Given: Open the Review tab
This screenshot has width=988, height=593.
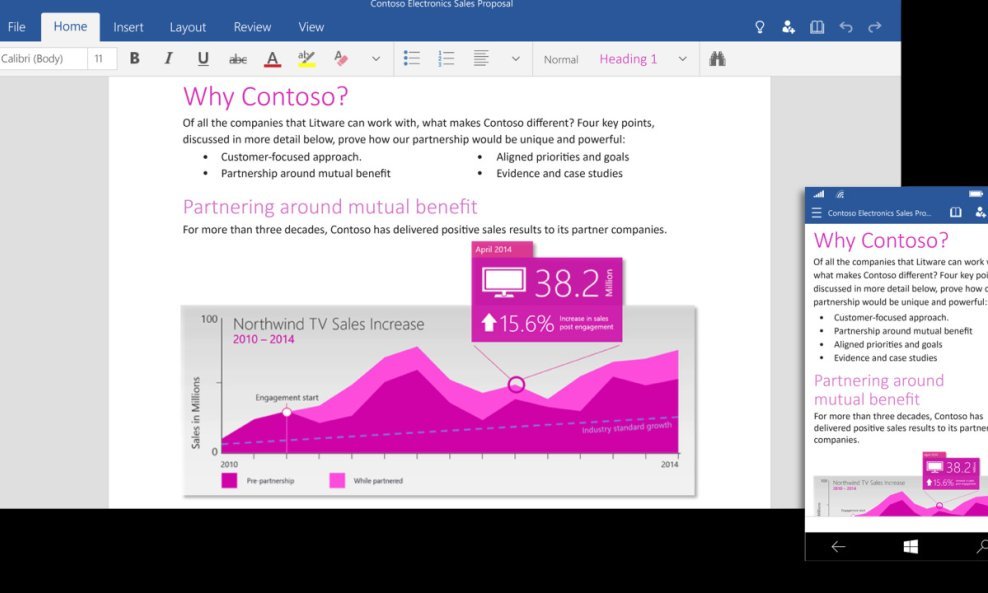Looking at the screenshot, I should pyautogui.click(x=252, y=27).
